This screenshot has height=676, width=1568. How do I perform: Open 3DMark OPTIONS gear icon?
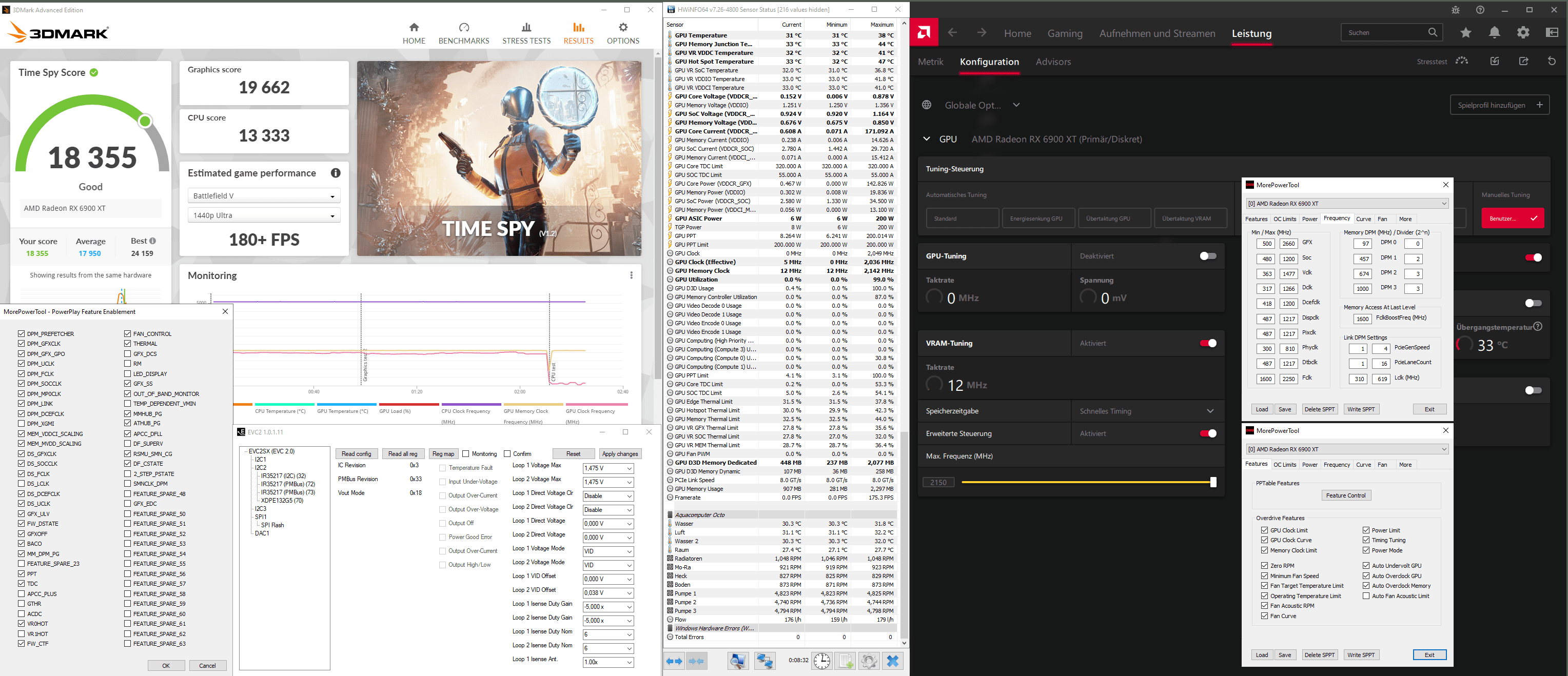tap(623, 27)
